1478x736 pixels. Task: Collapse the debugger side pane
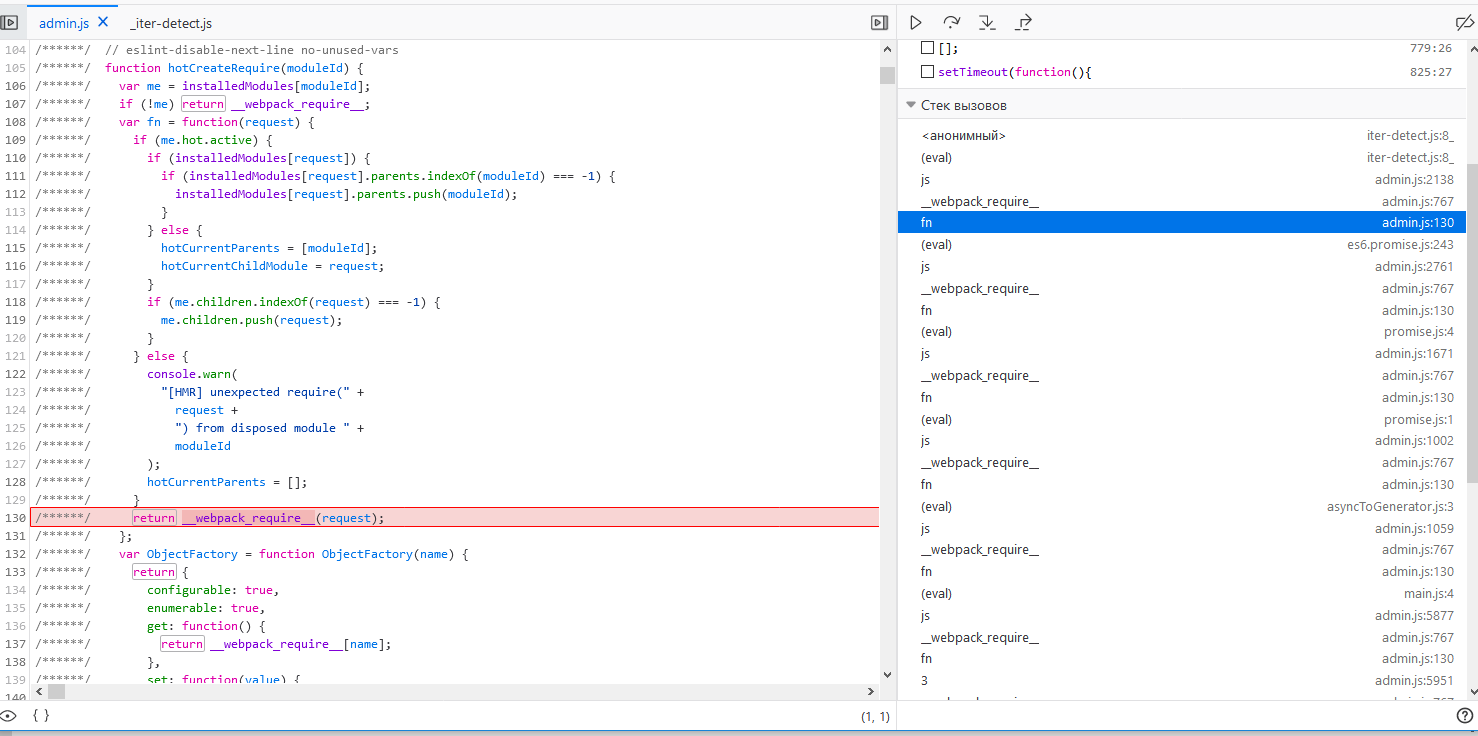tap(879, 21)
